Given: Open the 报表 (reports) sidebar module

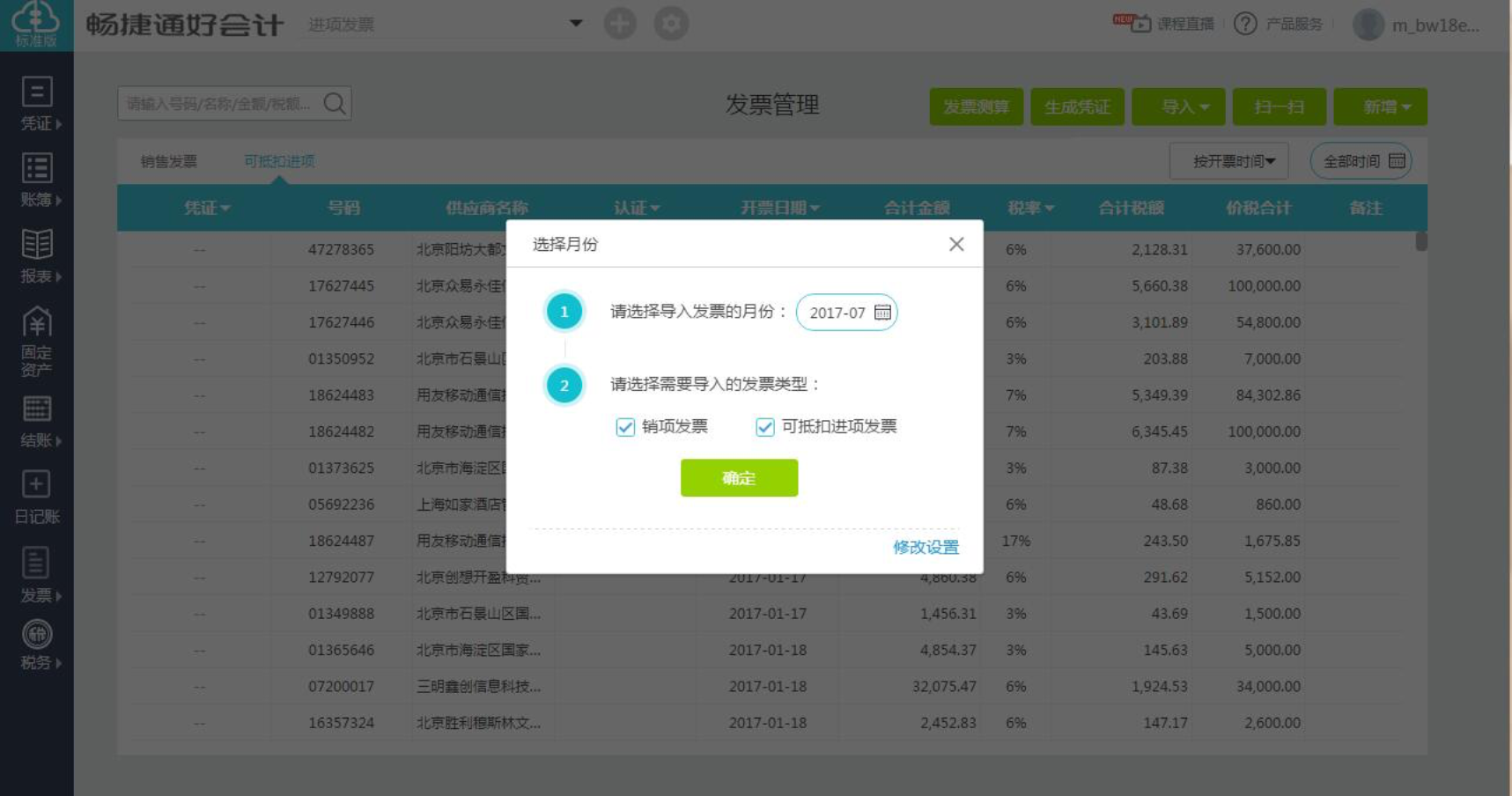Looking at the screenshot, I should 37,255.
